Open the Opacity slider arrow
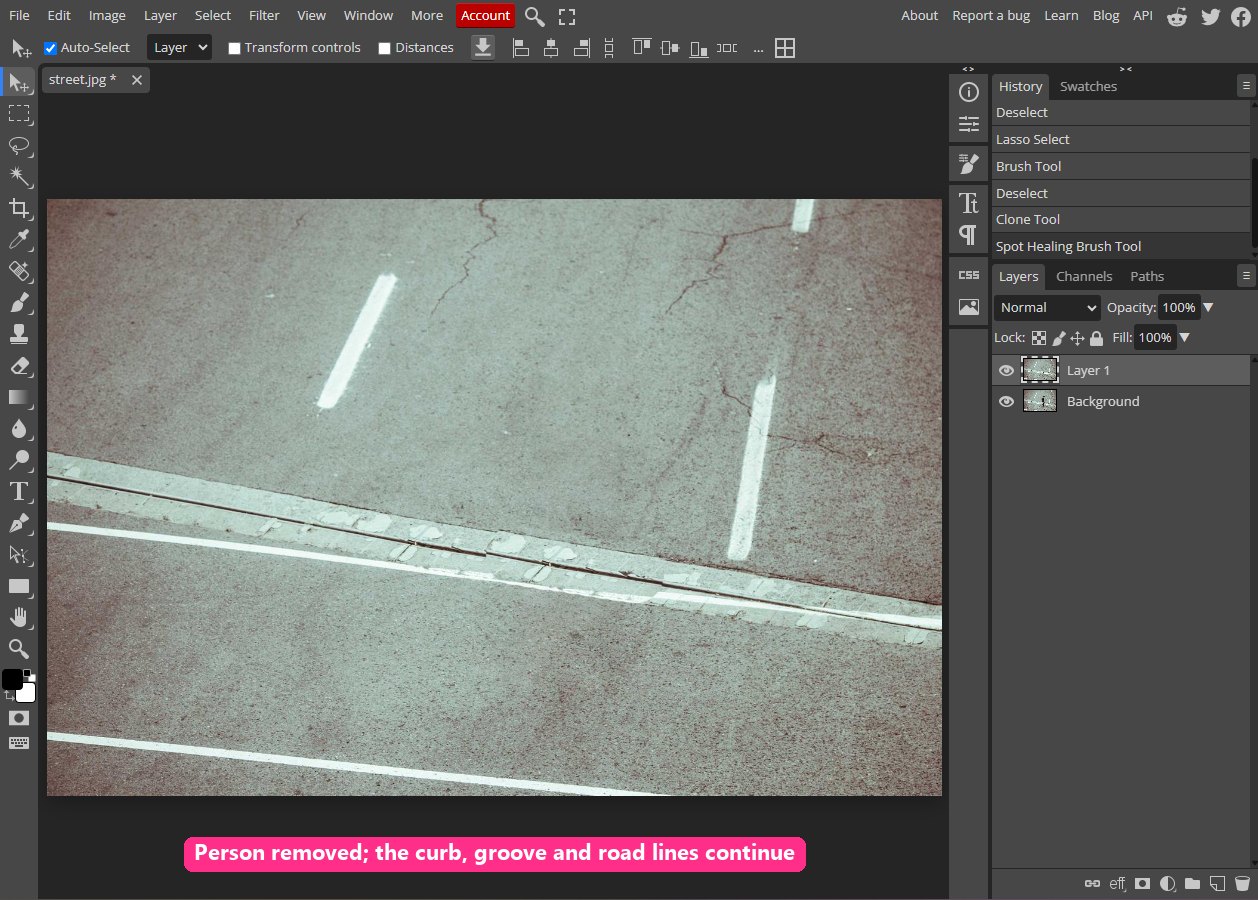Screen dimensions: 1258x900 pos(1208,308)
